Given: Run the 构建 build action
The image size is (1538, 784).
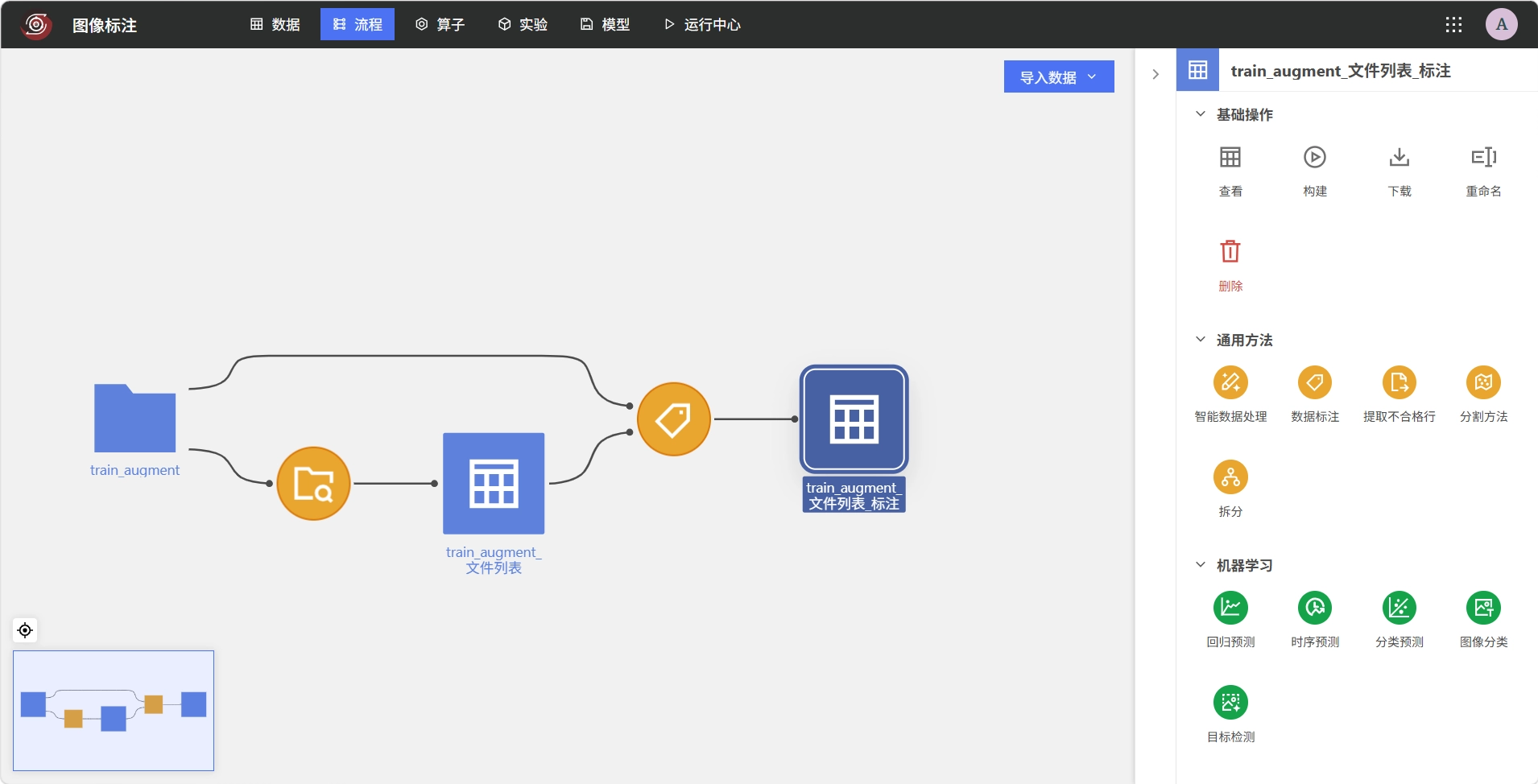Looking at the screenshot, I should coord(1315,157).
